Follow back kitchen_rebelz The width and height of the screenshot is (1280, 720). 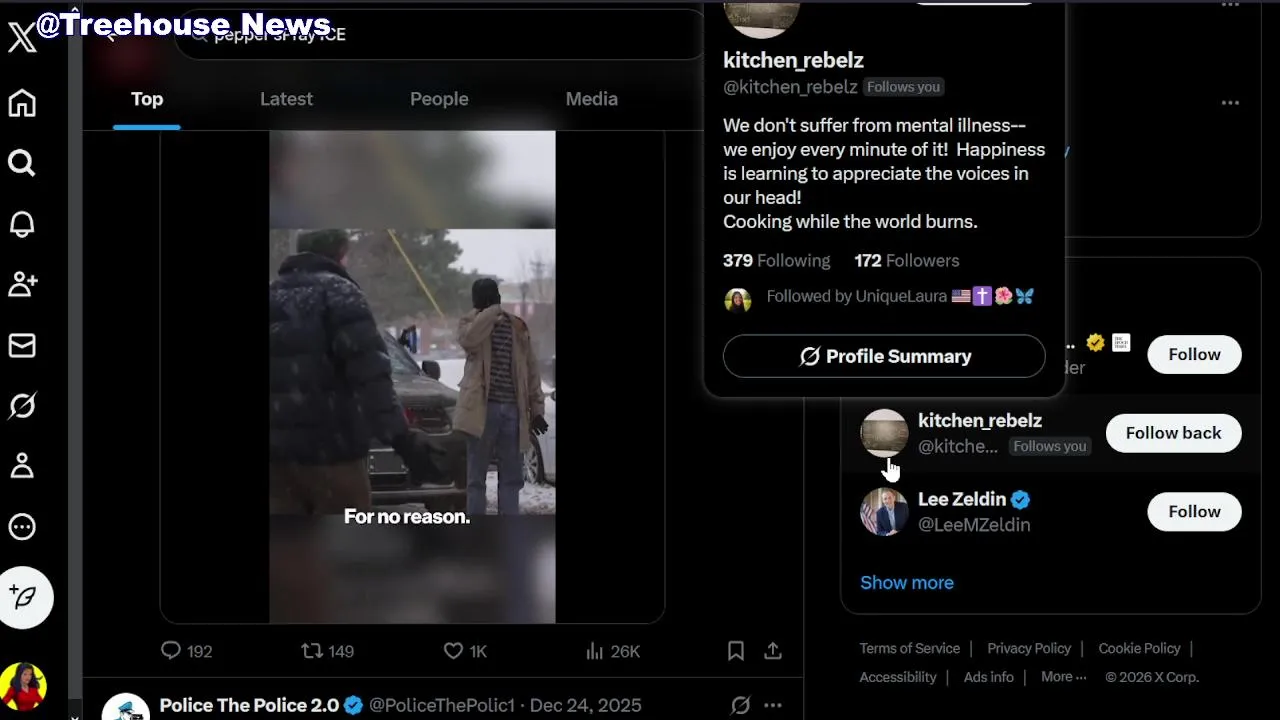(x=1173, y=433)
